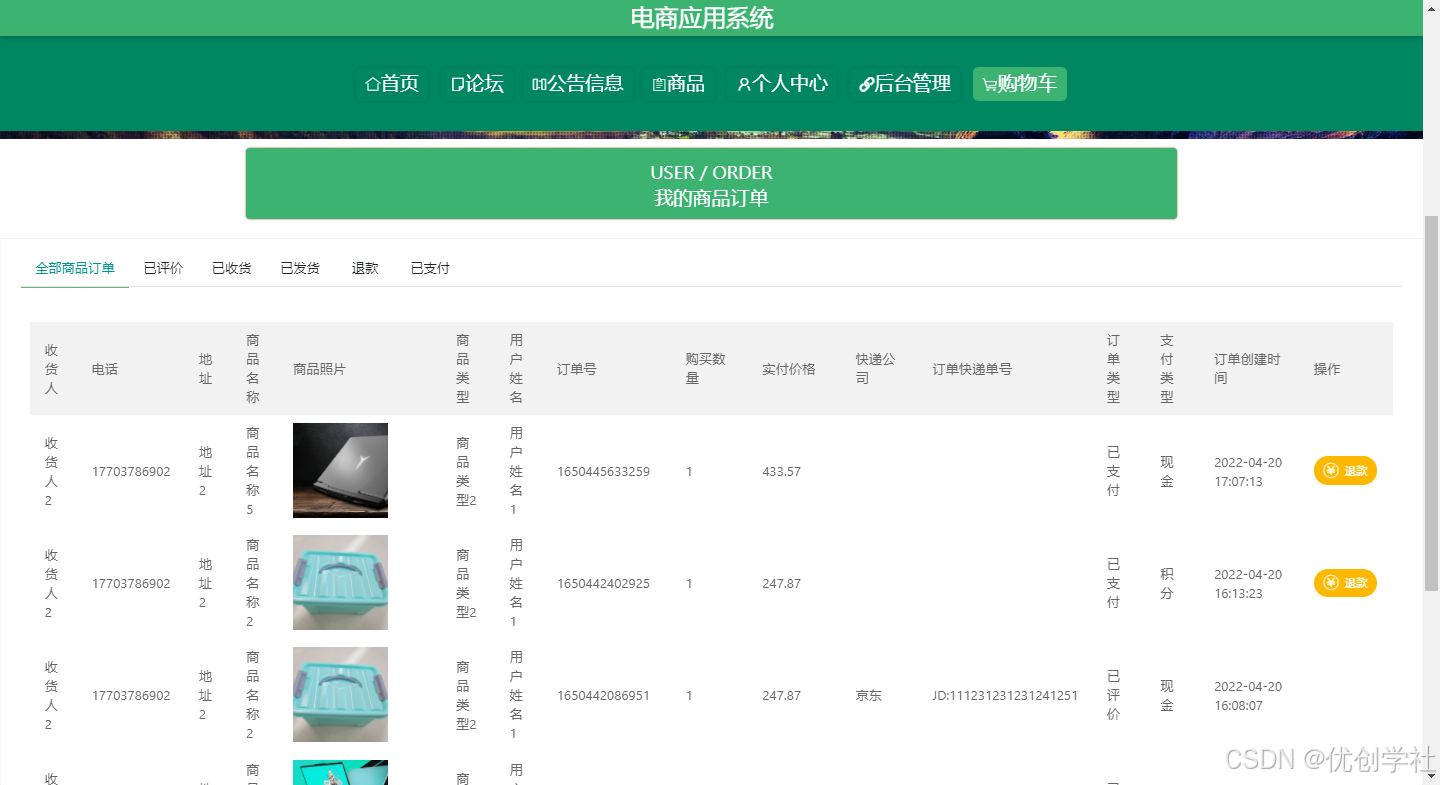Click the 我的商品订单 banner
1440x785 pixels.
pos(711,184)
